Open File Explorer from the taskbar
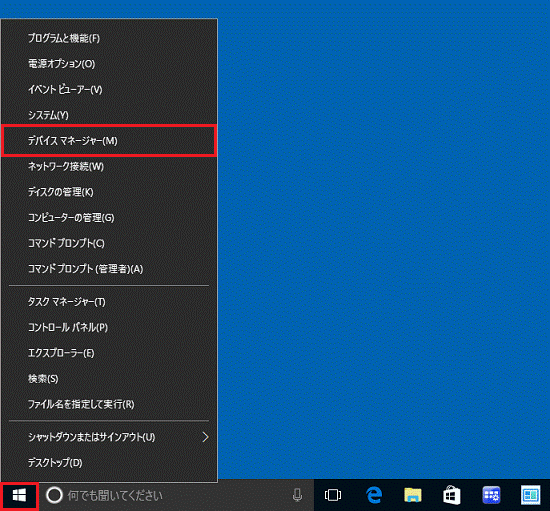The width and height of the screenshot is (550, 511). pos(413,495)
